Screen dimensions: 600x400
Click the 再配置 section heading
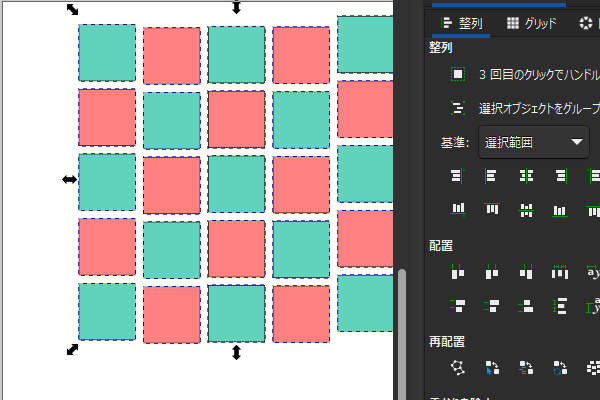pos(447,341)
